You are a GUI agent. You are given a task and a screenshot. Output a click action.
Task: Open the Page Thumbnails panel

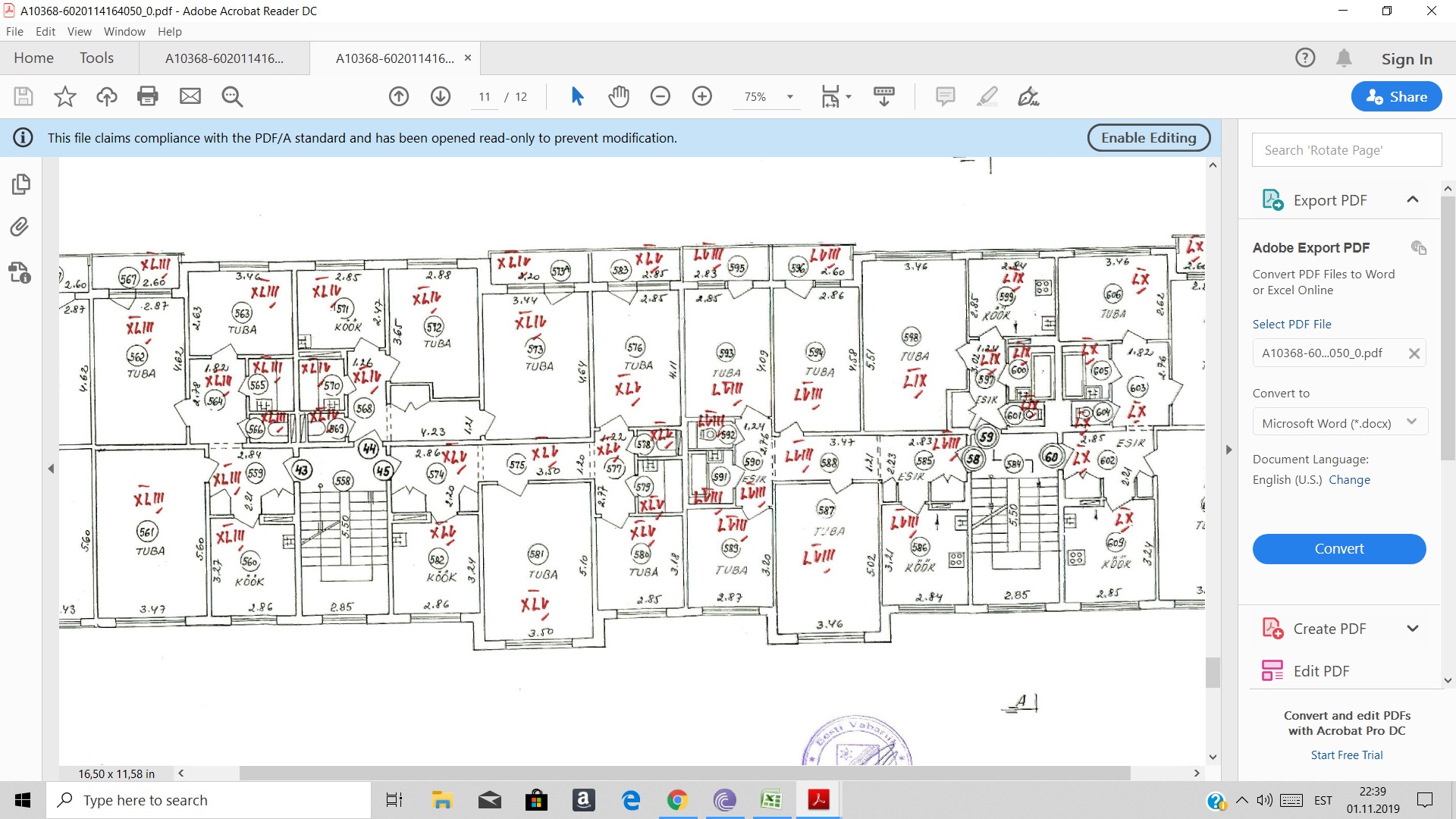20,184
